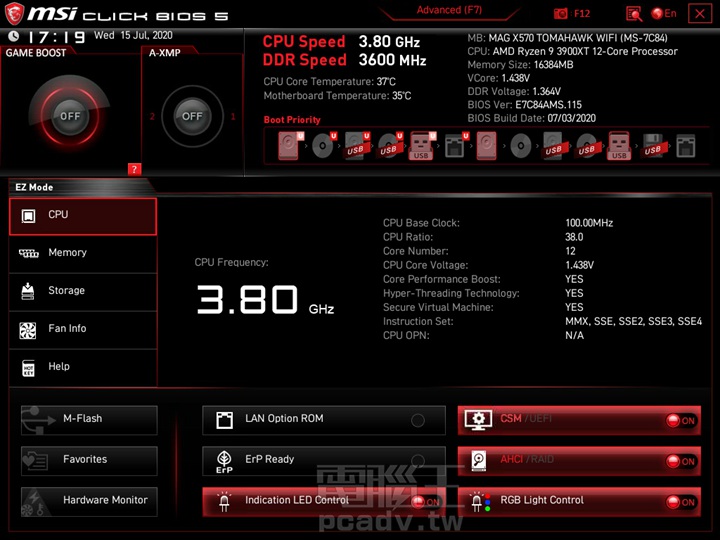Viewport: 720px width, 540px height.
Task: Click the hard drive icon on AHCI/RAID
Action: pos(478,461)
